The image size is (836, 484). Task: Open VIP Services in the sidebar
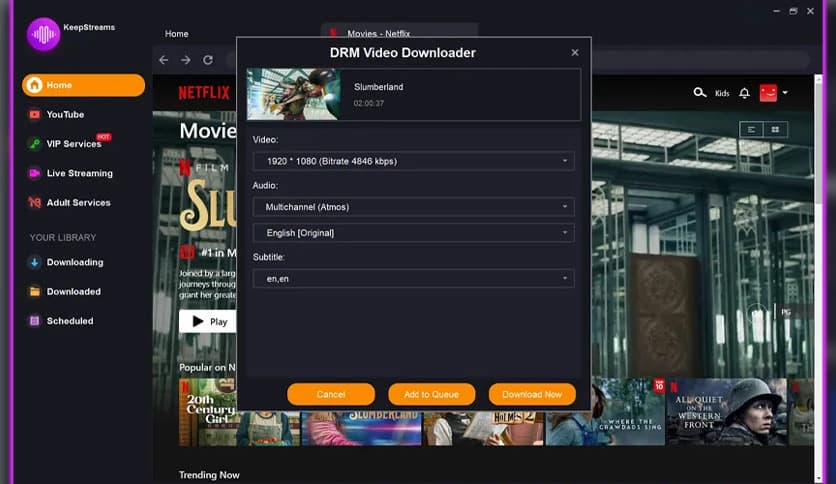[74, 144]
